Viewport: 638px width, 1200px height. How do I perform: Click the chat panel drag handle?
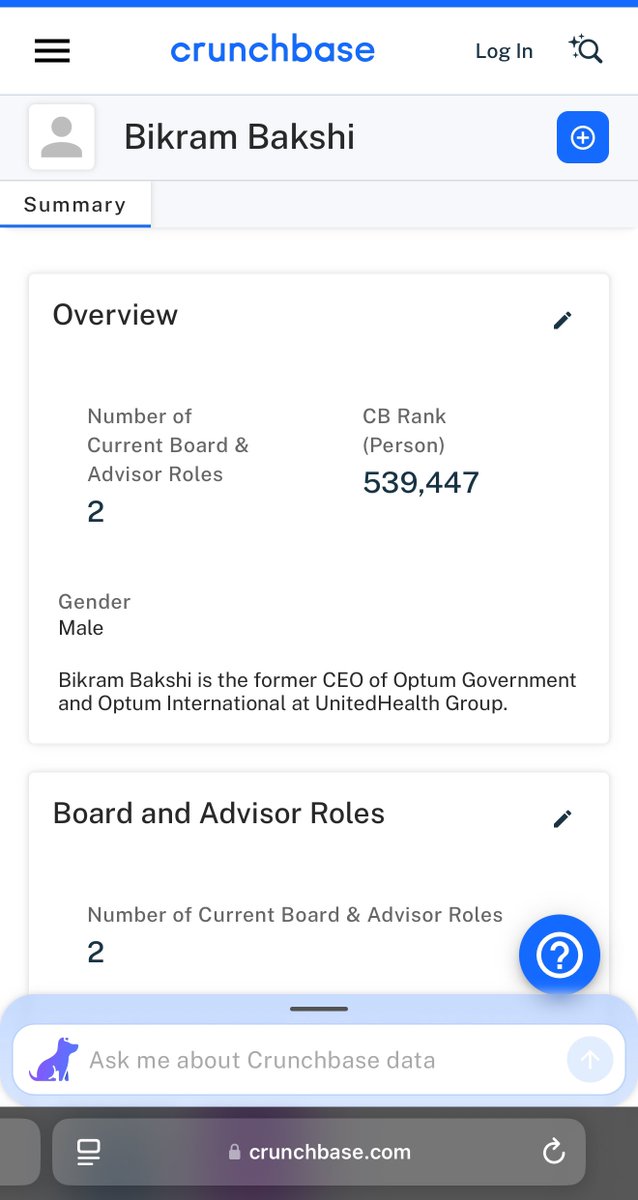[319, 1008]
